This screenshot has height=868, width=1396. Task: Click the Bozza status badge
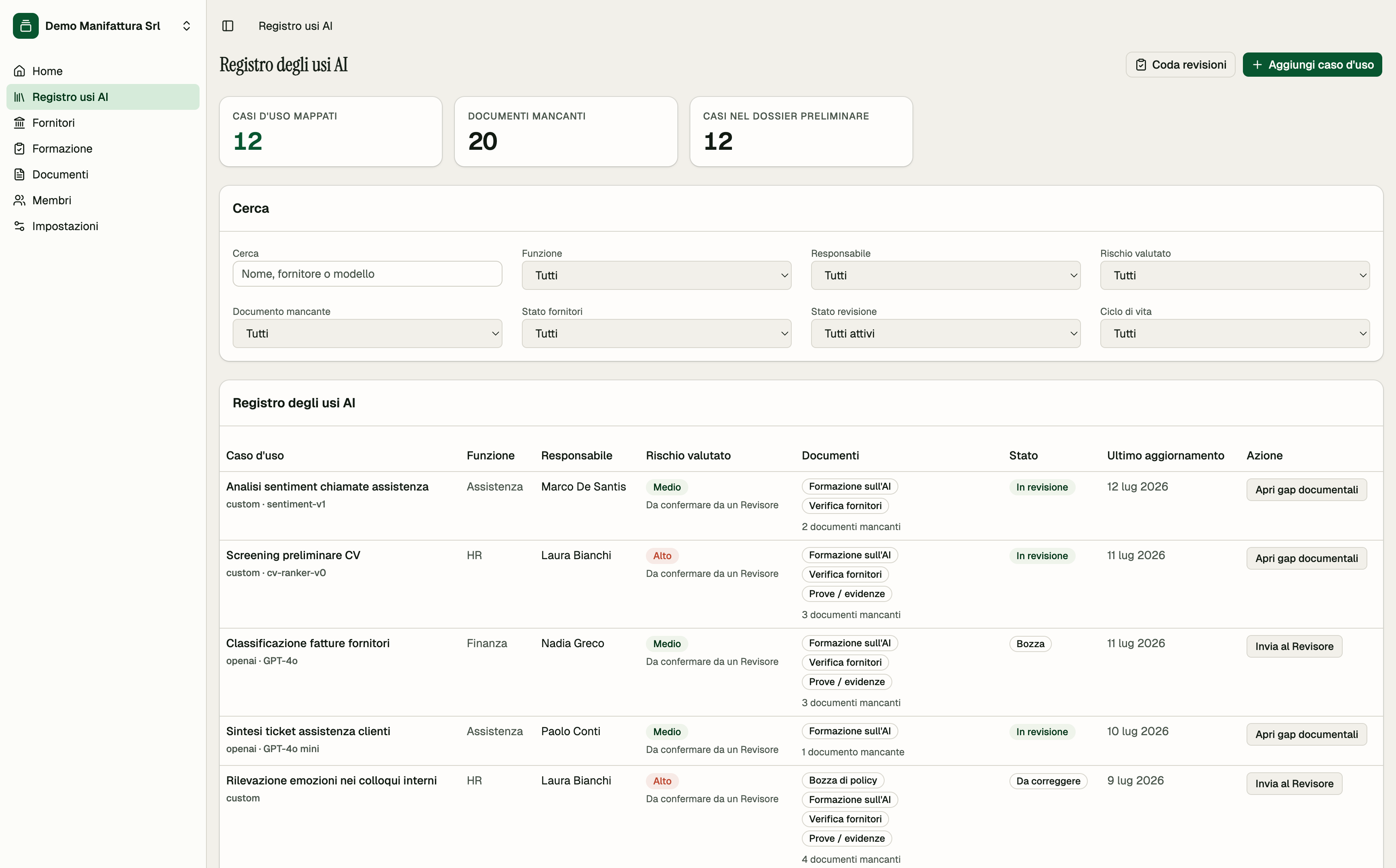[1030, 644]
